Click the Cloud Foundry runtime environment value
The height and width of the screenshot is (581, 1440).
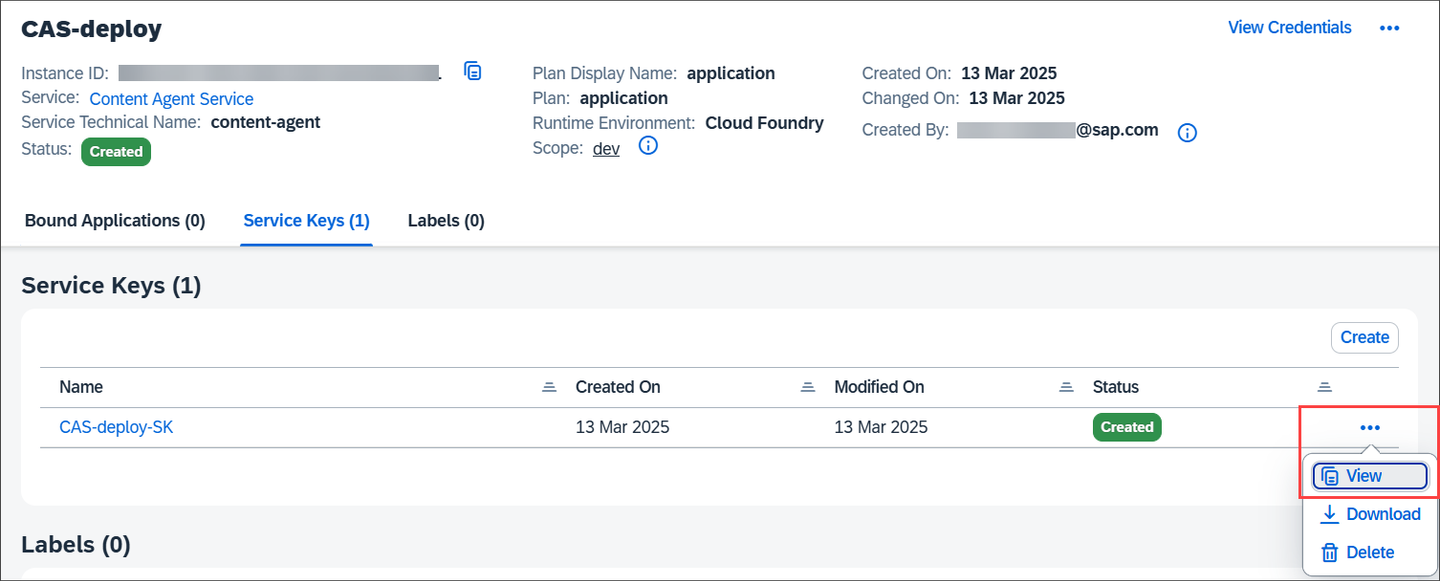coord(765,123)
